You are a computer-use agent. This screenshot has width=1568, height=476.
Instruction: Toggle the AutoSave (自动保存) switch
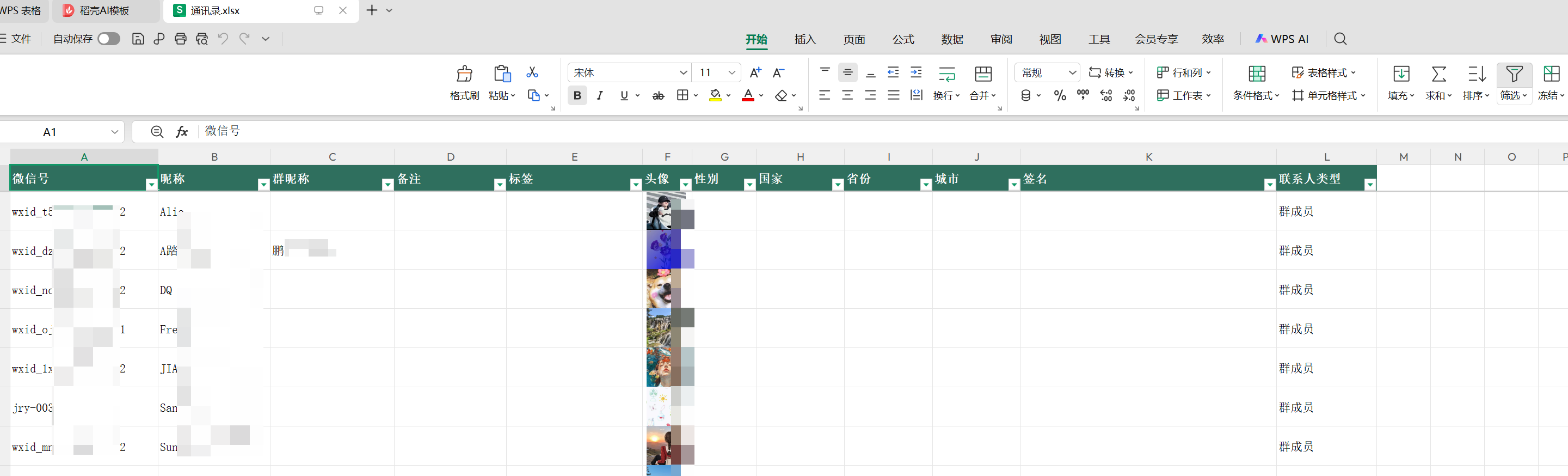coord(109,39)
